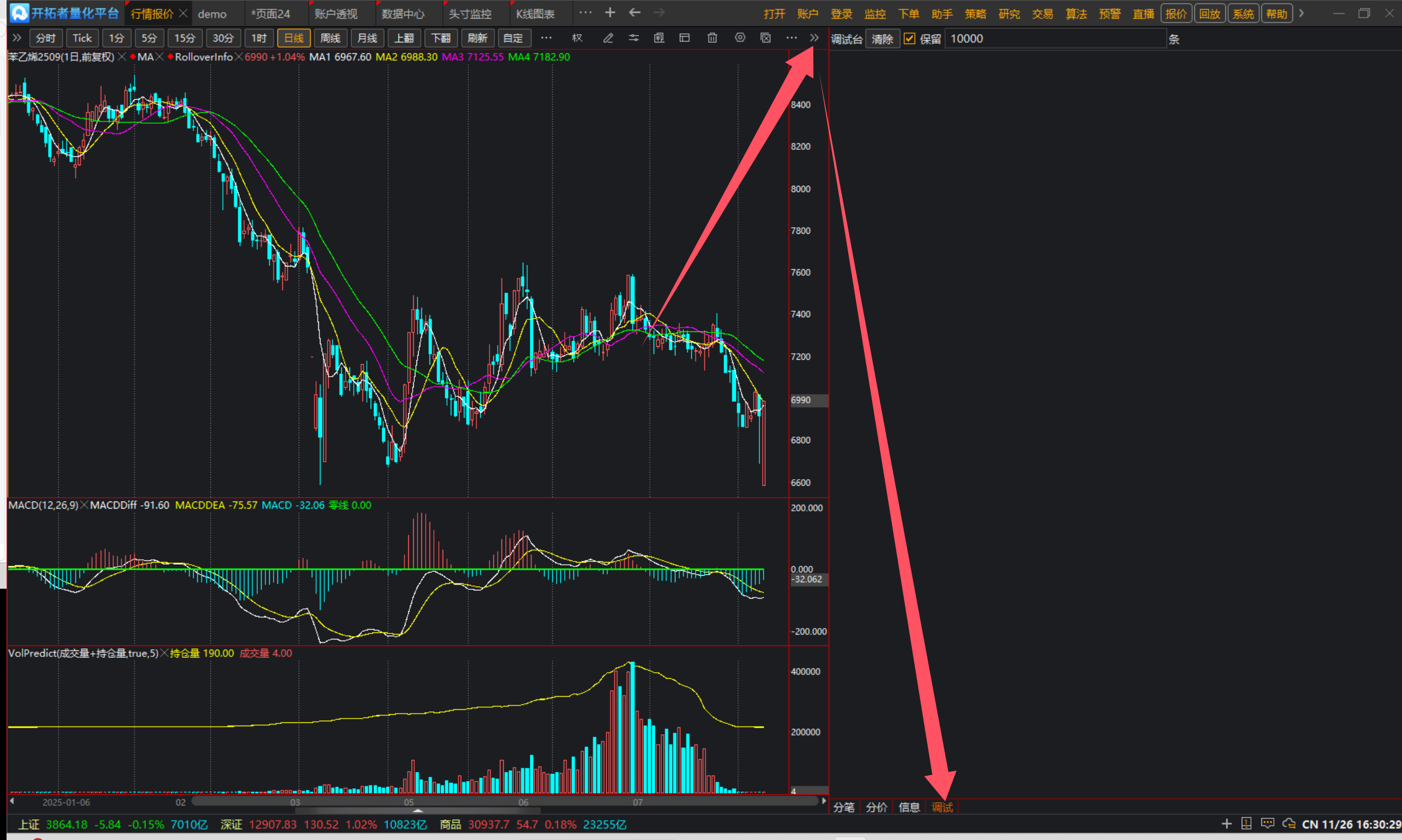Image resolution: width=1402 pixels, height=840 pixels.
Task: Click the hexagon settings icon
Action: [x=740, y=38]
